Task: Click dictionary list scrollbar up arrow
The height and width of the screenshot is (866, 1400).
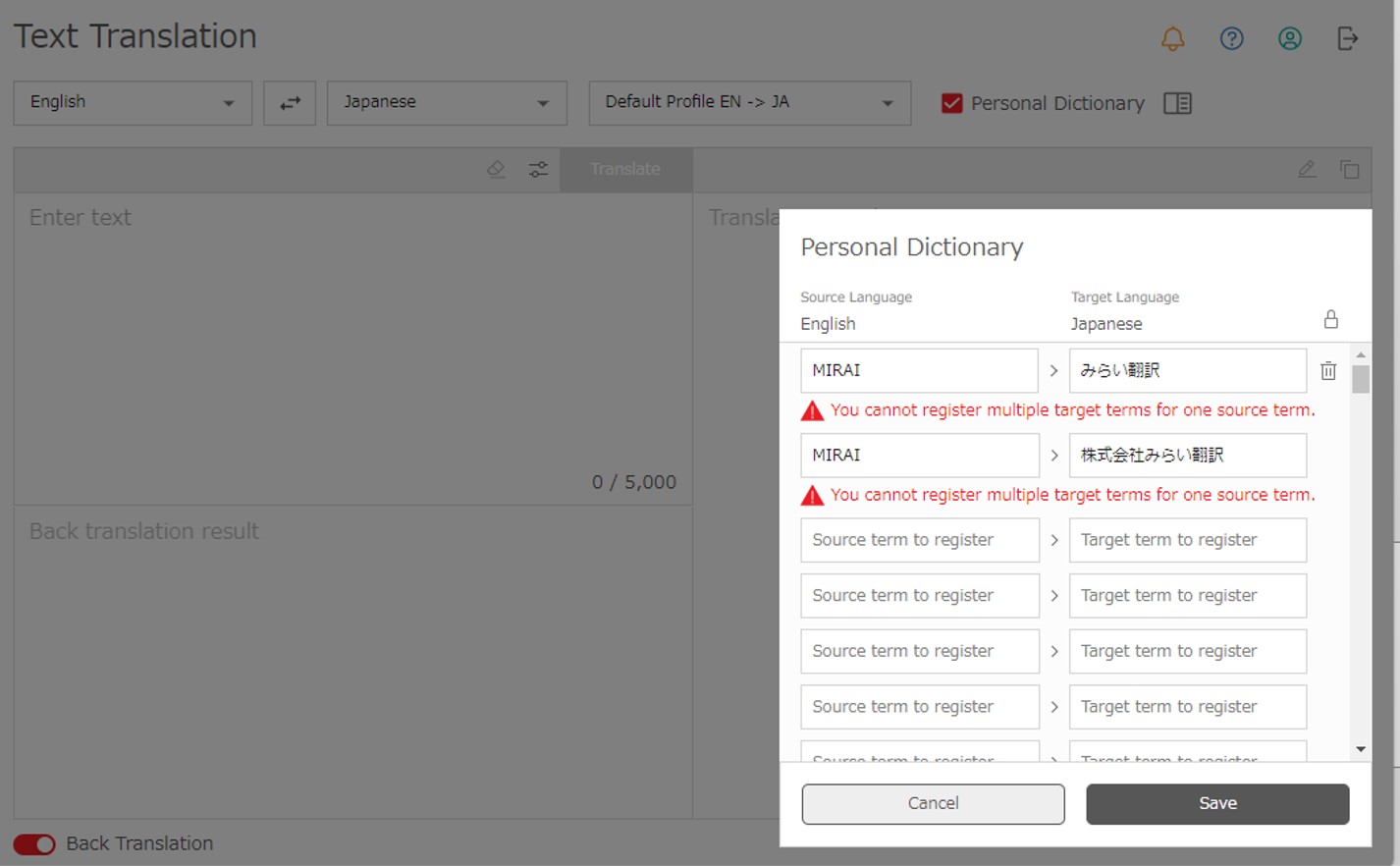Action: point(1361,354)
